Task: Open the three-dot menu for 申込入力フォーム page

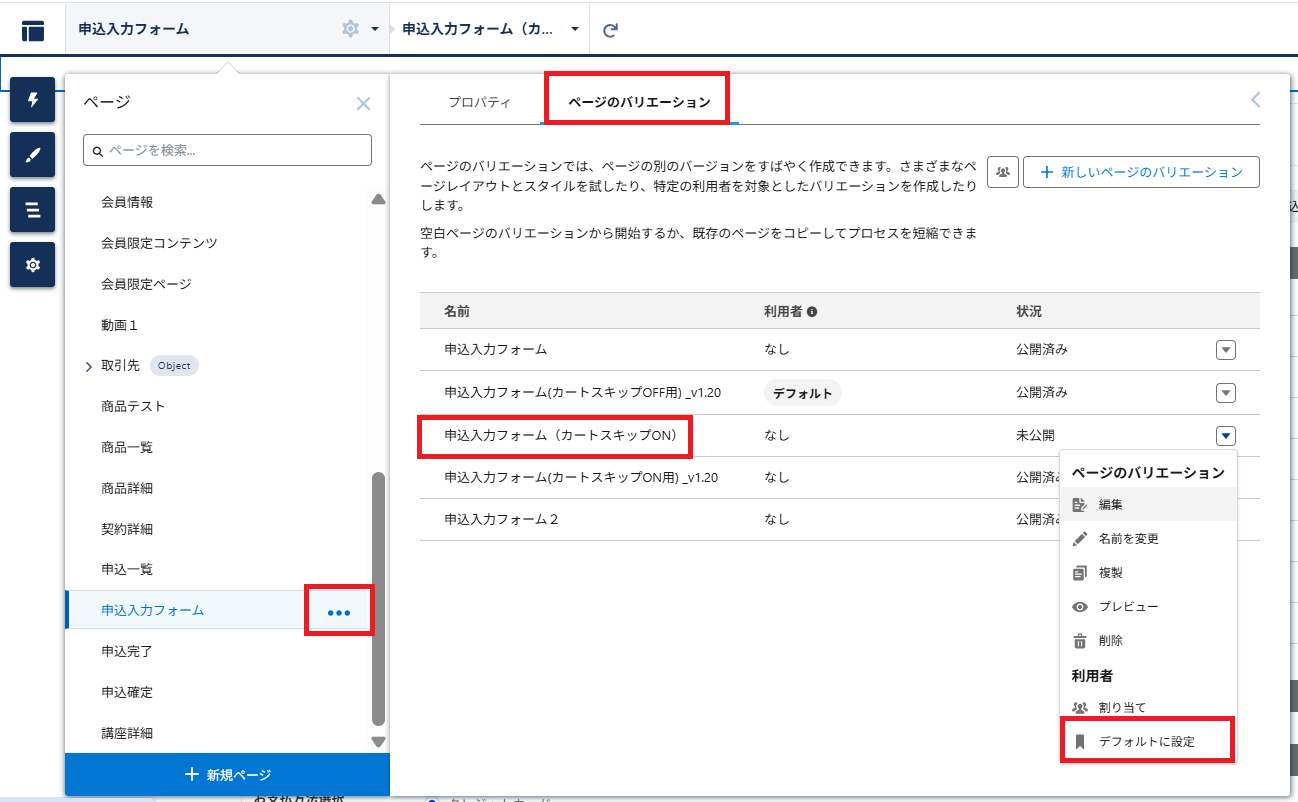Action: (339, 611)
